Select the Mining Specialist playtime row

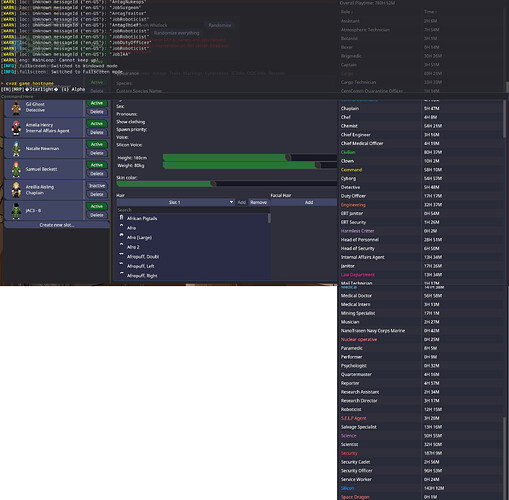pyautogui.click(x=421, y=313)
